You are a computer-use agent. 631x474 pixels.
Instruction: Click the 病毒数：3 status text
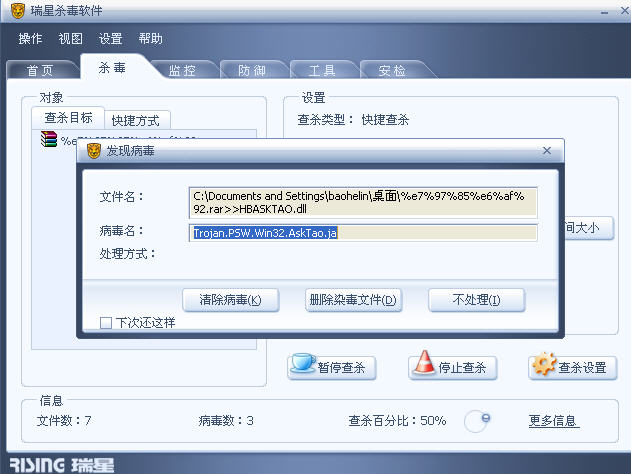(226, 421)
